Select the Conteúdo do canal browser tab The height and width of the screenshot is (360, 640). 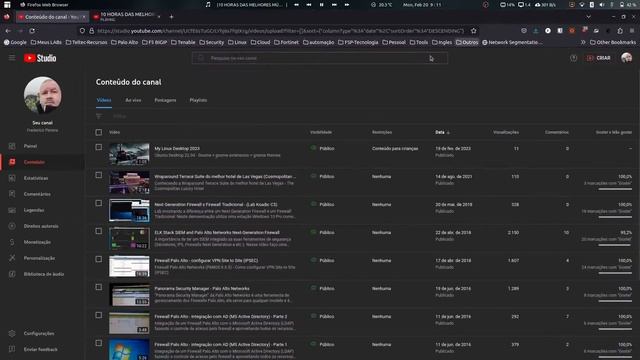[x=51, y=17]
